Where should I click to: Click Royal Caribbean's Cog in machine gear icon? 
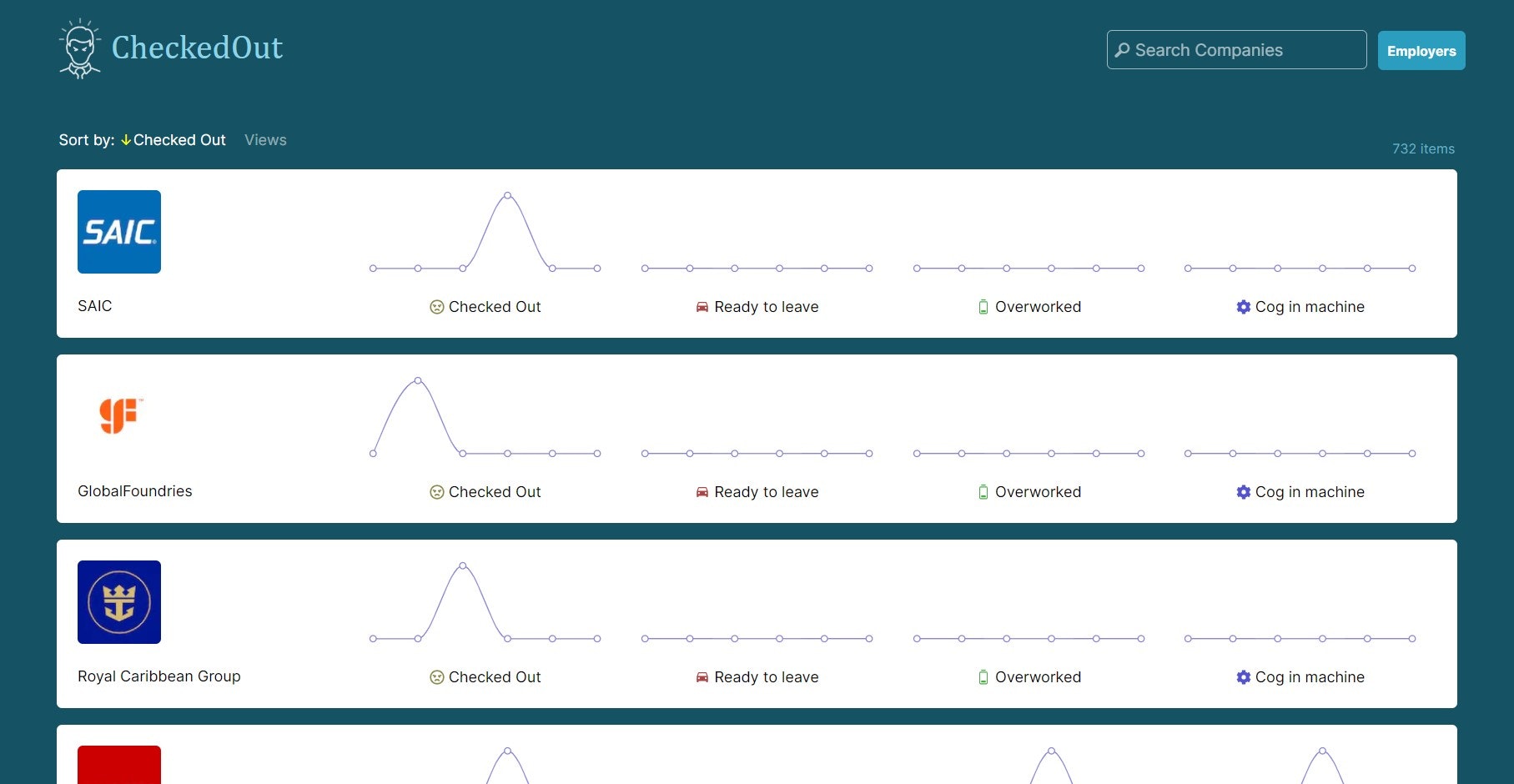1243,677
